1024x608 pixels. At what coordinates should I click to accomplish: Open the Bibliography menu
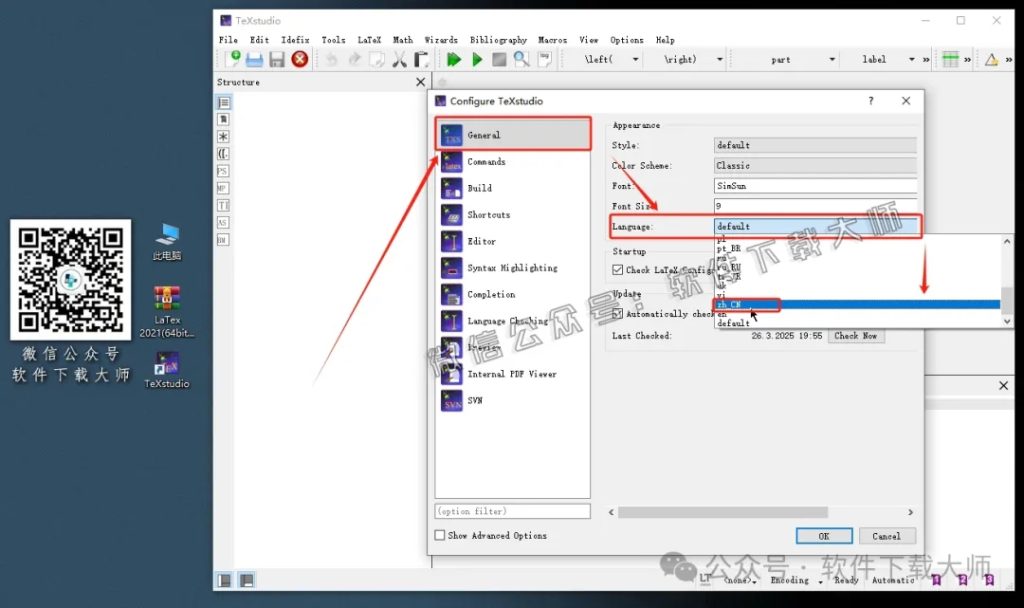pyautogui.click(x=498, y=40)
